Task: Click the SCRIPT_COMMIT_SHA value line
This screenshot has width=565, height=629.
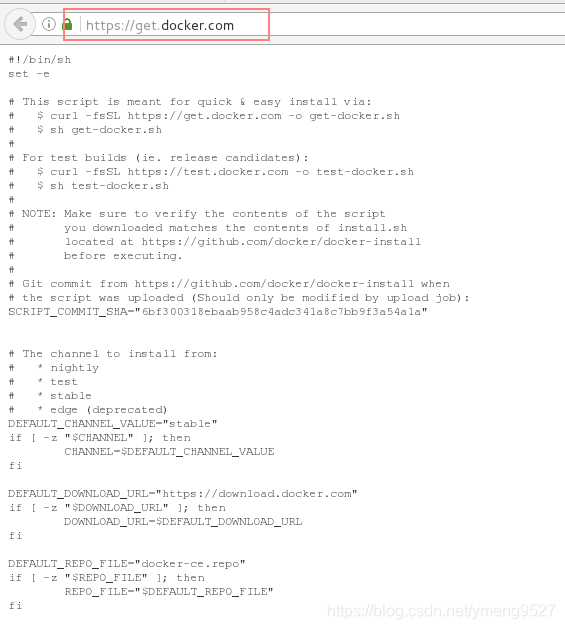Action: tap(218, 312)
